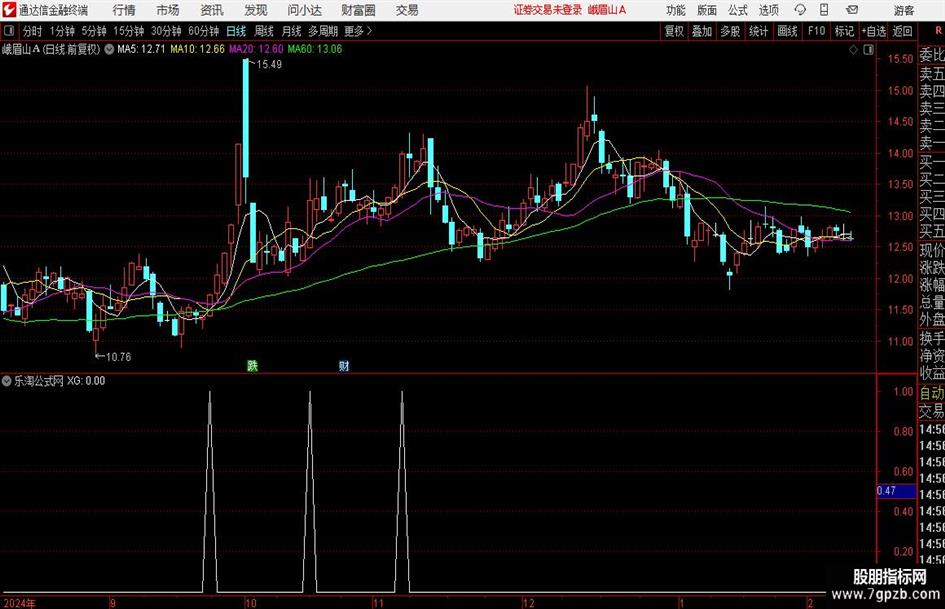Open the 市场 menu

point(168,10)
